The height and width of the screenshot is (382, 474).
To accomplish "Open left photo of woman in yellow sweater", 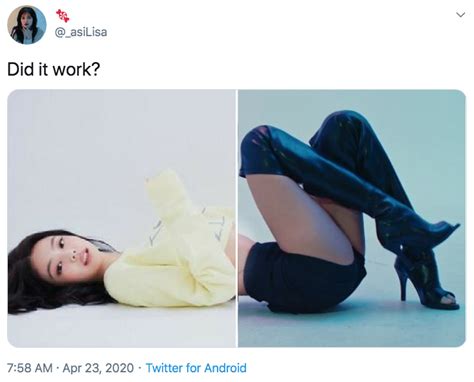I will point(122,218).
